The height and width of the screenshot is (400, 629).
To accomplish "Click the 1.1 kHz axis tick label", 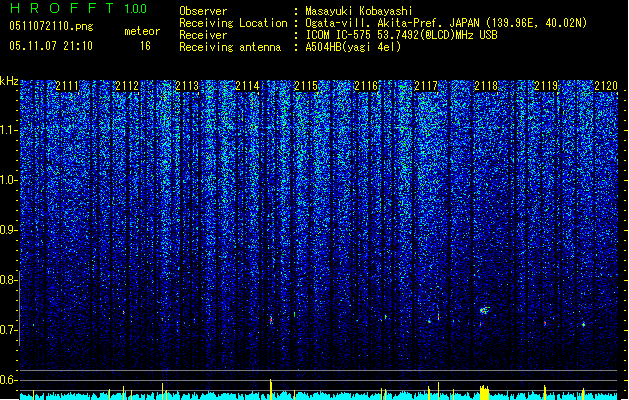I will pyautogui.click(x=8, y=130).
